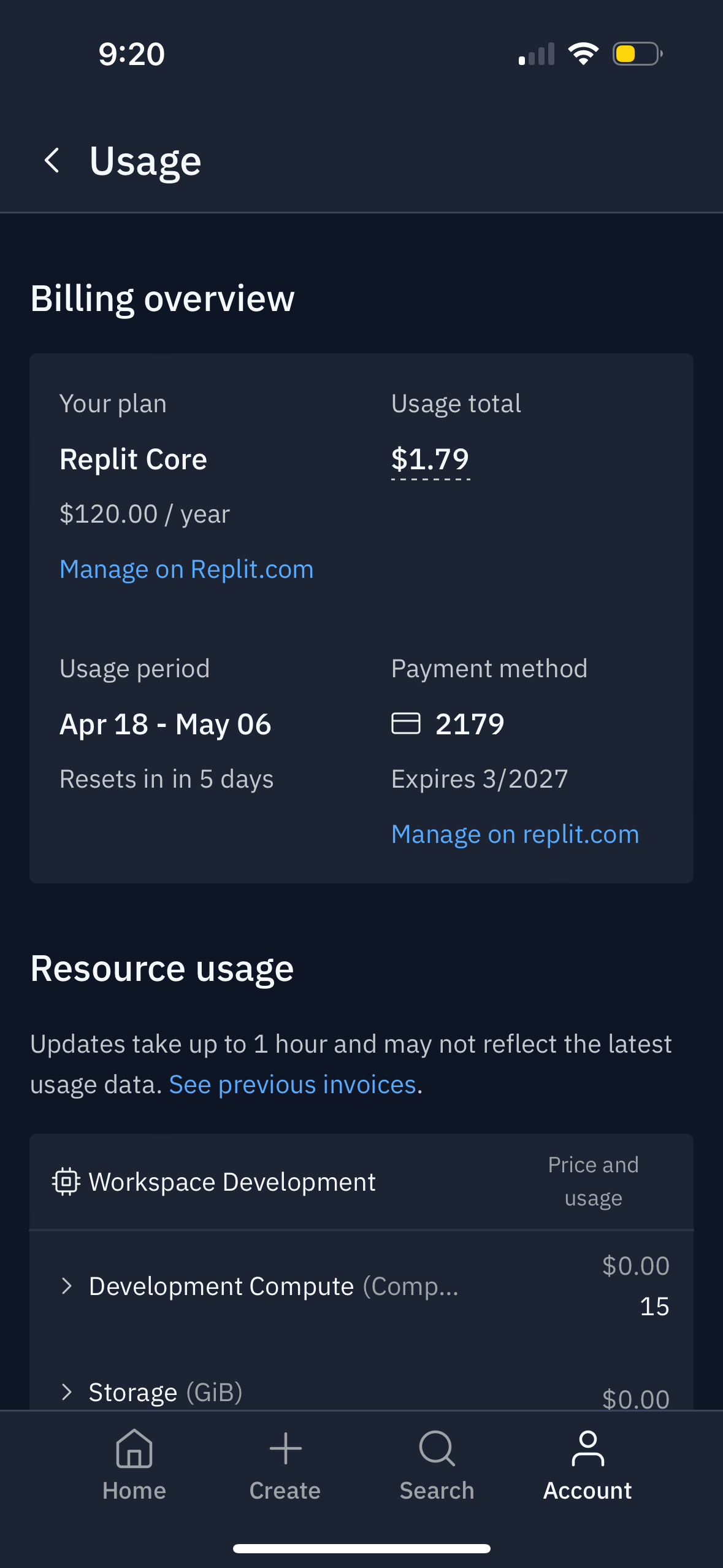Viewport: 723px width, 1568px height.
Task: Open Manage on Replit.com plan link
Action: pos(186,569)
